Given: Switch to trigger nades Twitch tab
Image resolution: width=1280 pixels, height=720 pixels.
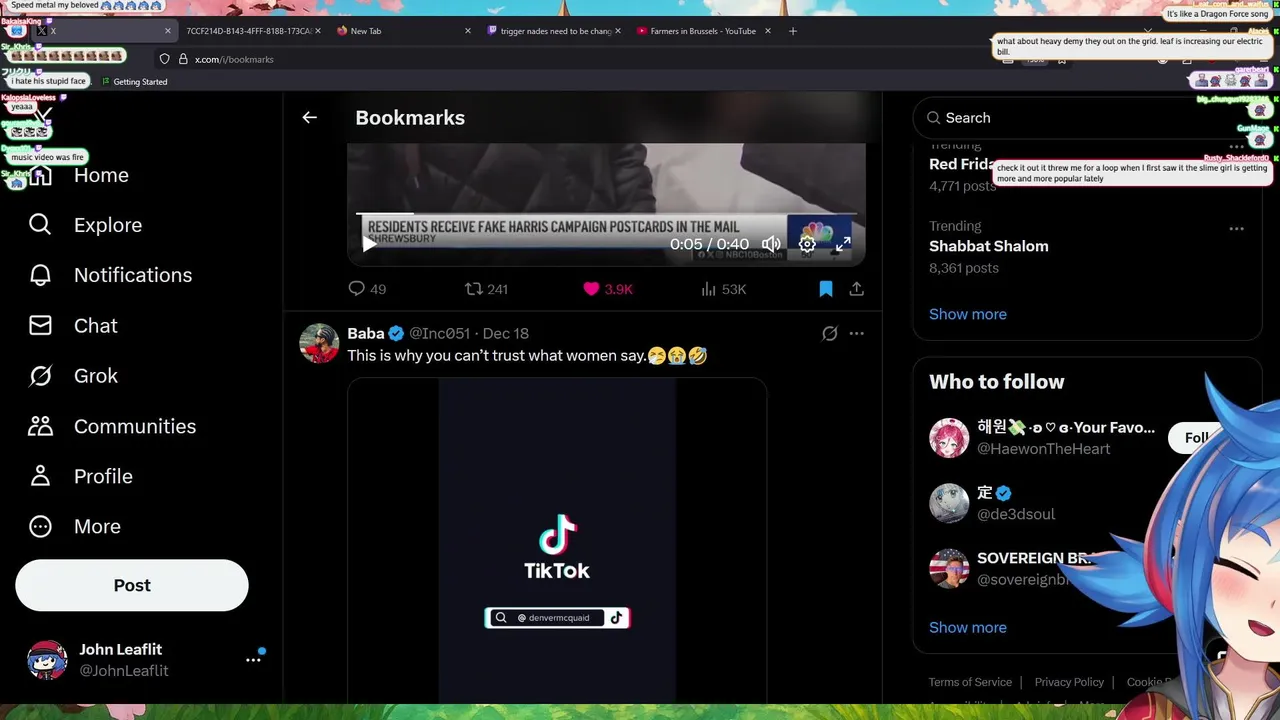Looking at the screenshot, I should click(556, 31).
